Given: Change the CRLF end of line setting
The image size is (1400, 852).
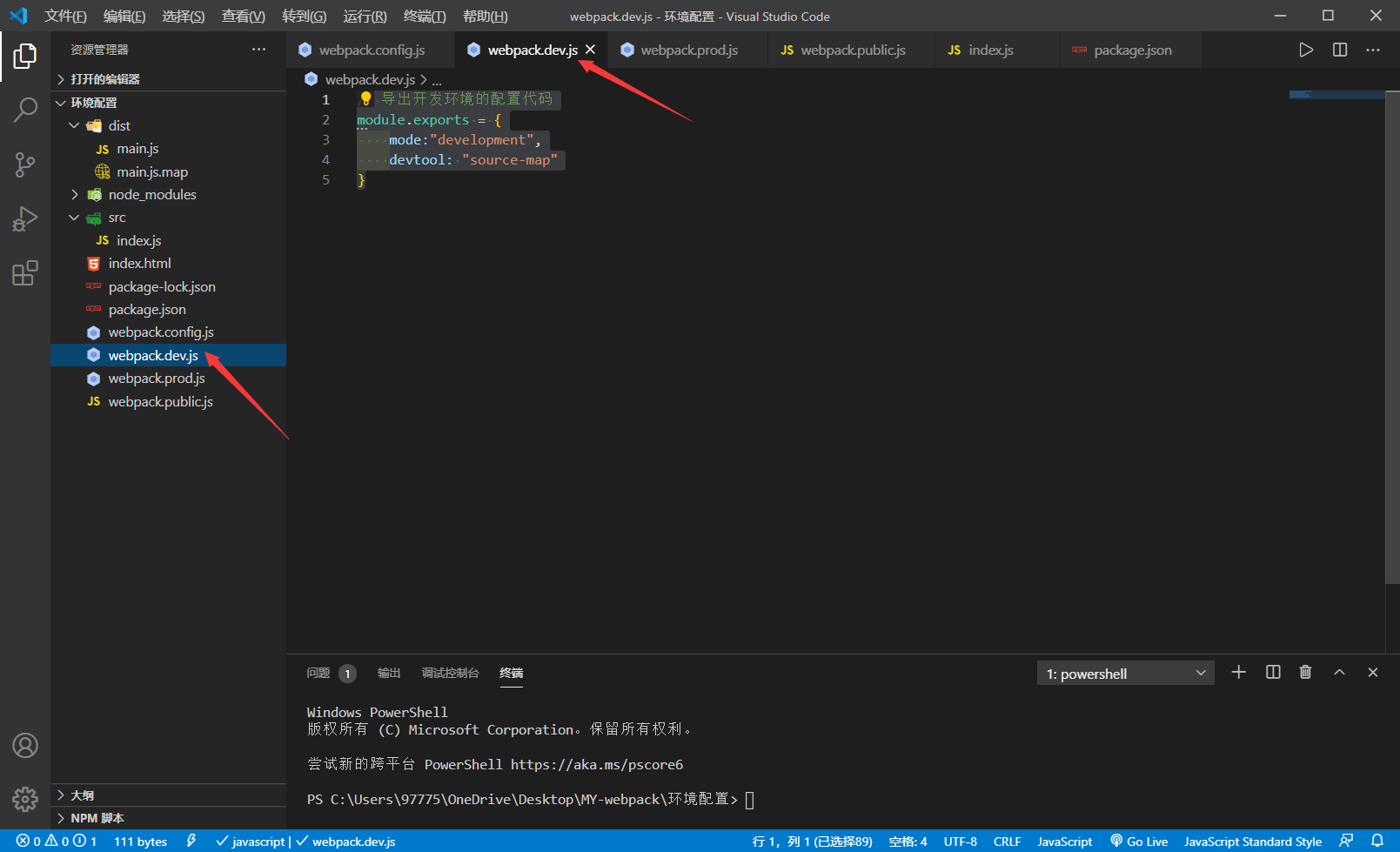Looking at the screenshot, I should point(1008,841).
